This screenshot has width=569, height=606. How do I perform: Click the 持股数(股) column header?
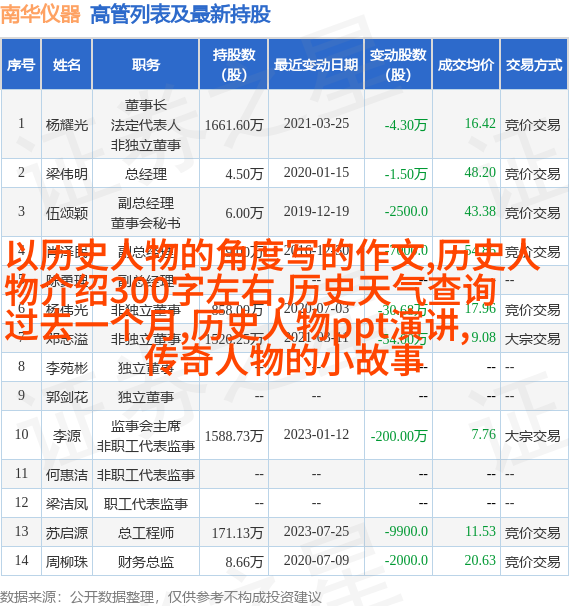point(234,65)
